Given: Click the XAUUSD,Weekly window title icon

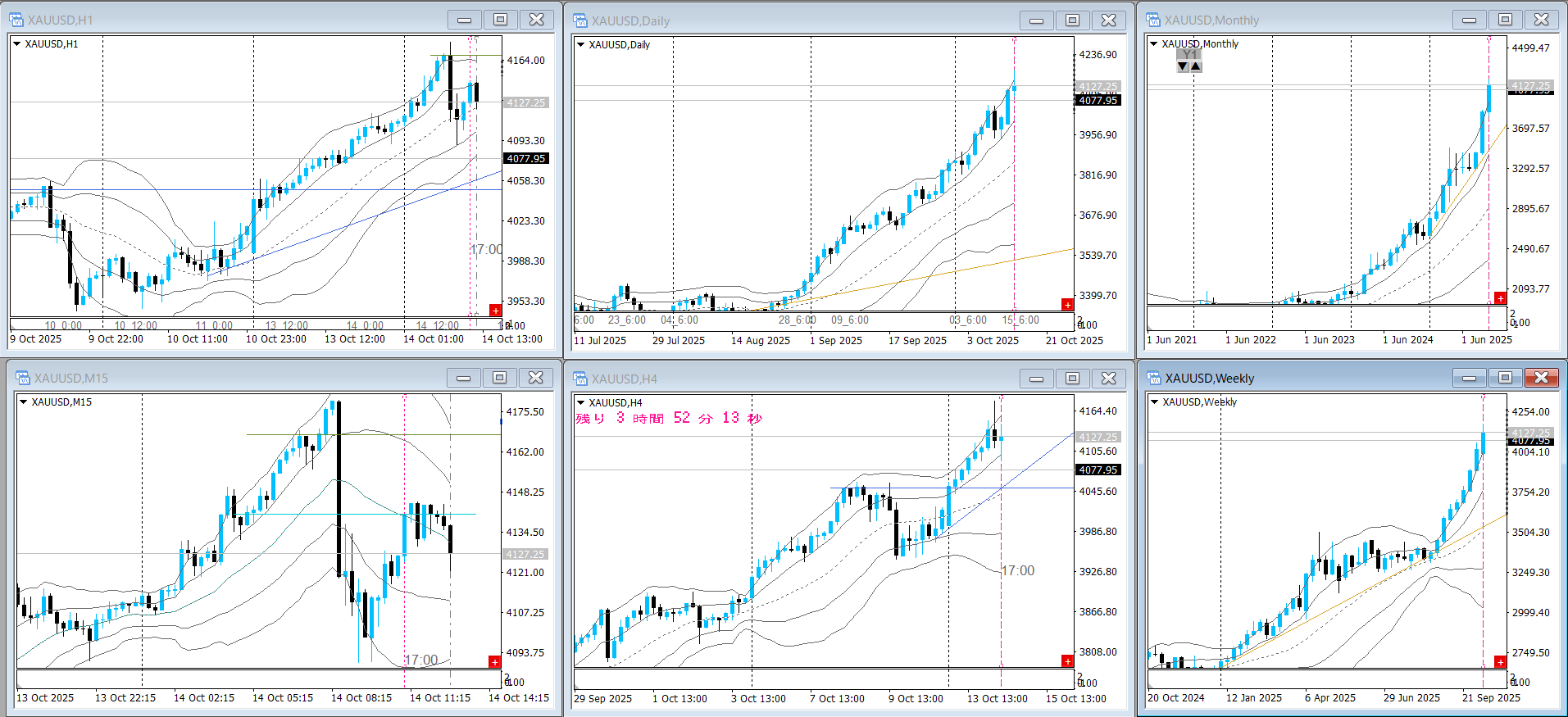Looking at the screenshot, I should click(x=1154, y=378).
